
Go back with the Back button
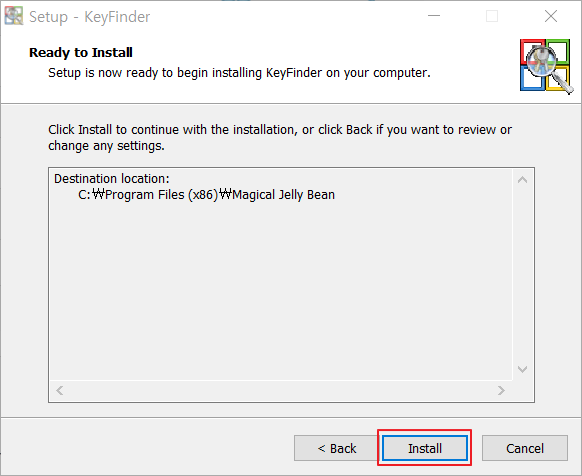(x=336, y=448)
